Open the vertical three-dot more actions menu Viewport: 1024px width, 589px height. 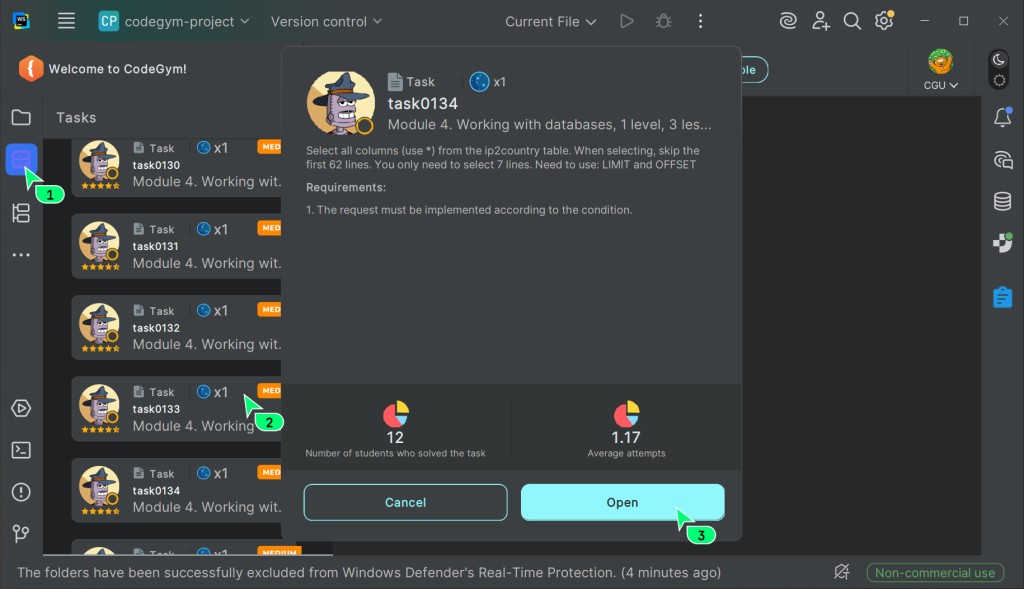coord(700,21)
